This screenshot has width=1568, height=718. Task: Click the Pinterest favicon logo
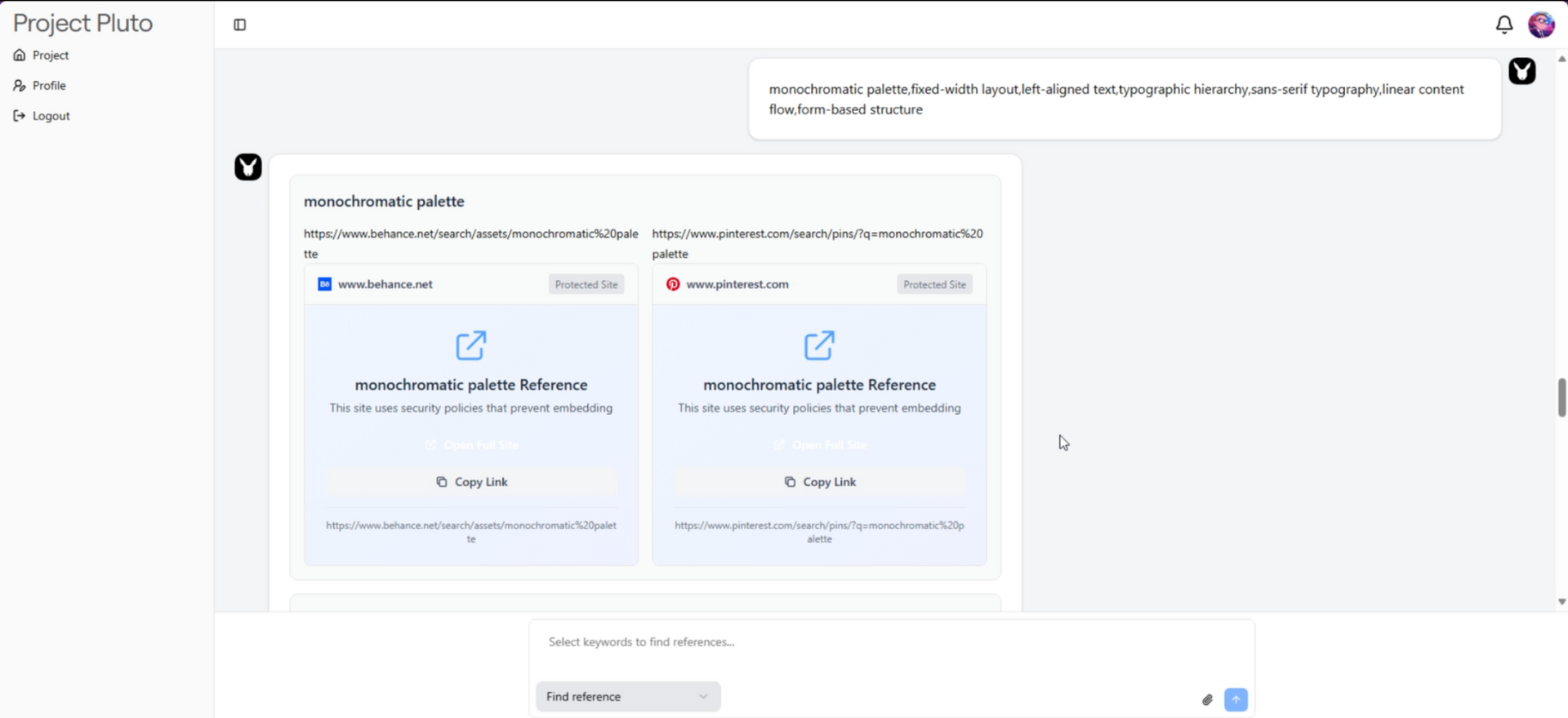pos(673,284)
